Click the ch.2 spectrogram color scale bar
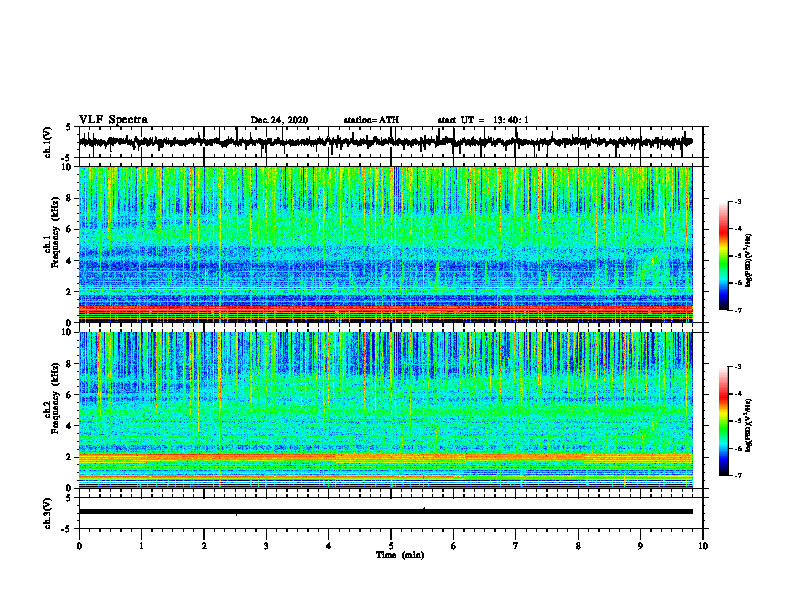This screenshot has width=792, height=612. 723,421
